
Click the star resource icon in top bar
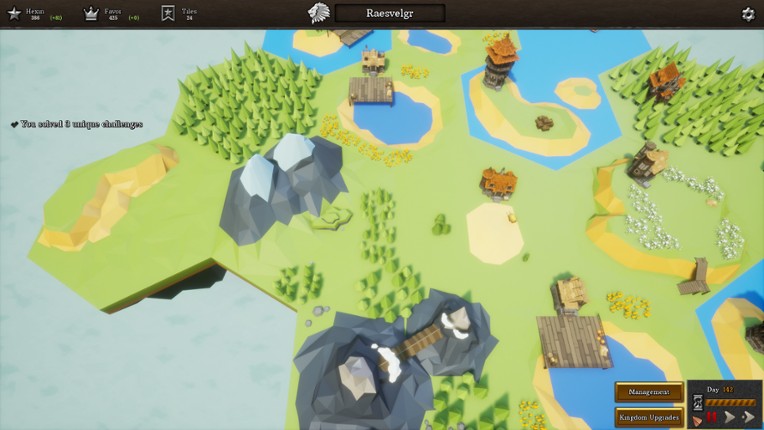pos(14,14)
